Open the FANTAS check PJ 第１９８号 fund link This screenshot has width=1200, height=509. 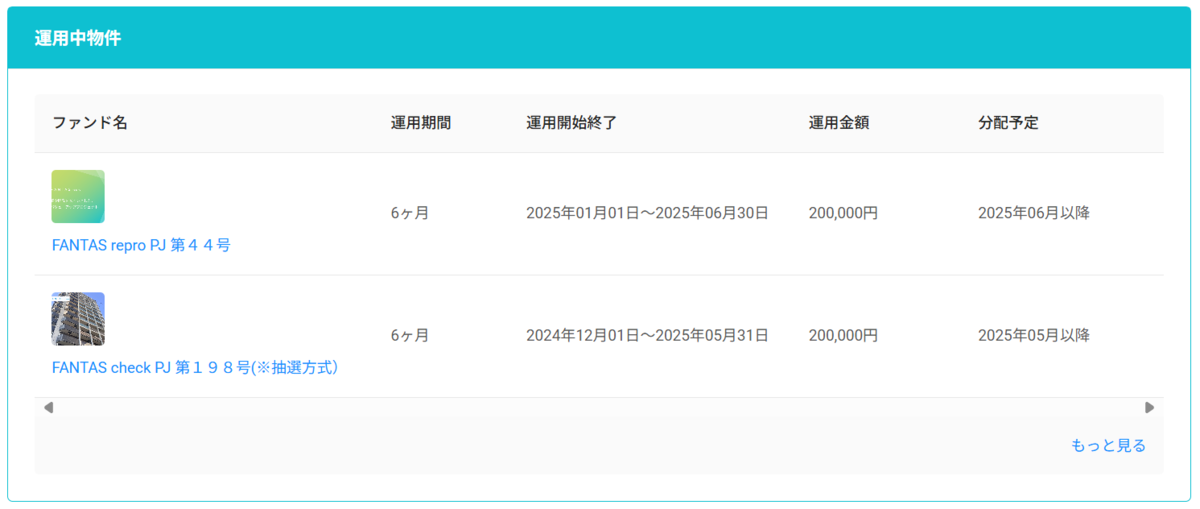point(195,368)
